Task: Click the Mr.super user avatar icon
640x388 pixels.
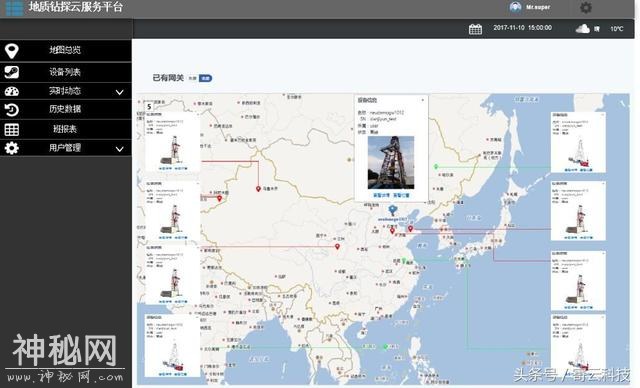Action: [x=515, y=7]
